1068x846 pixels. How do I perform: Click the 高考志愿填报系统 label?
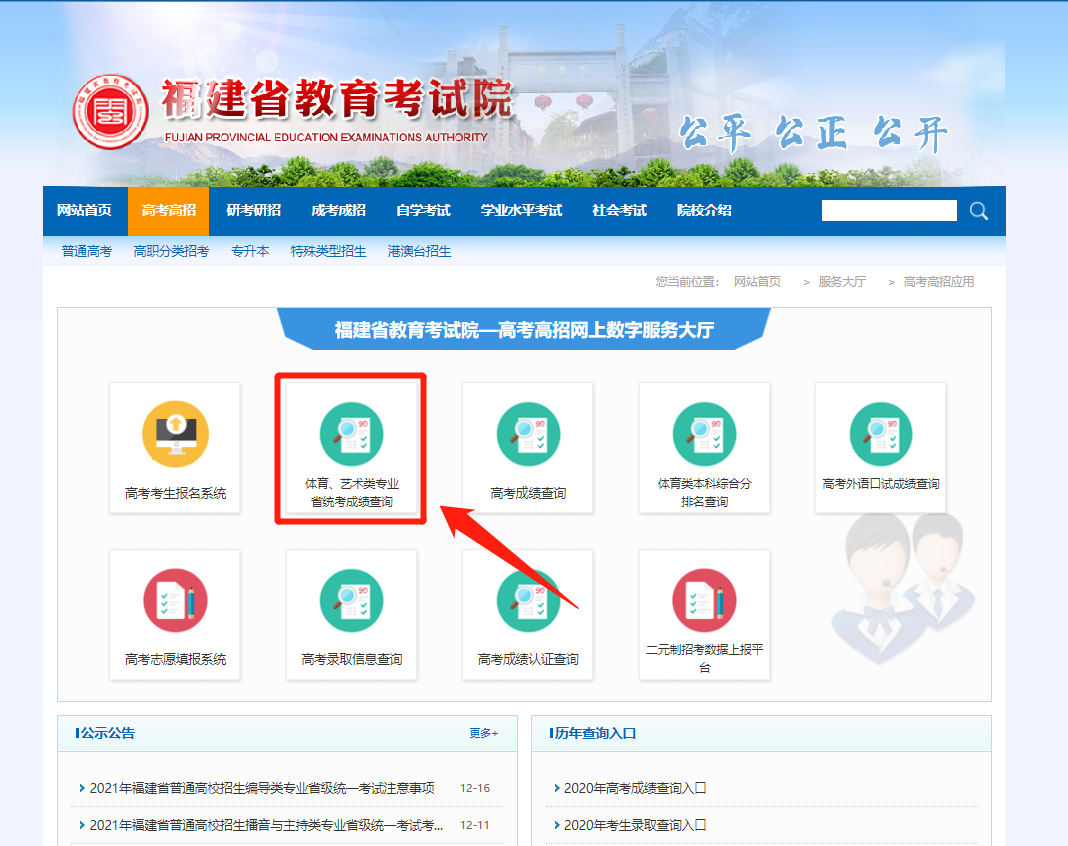point(176,659)
